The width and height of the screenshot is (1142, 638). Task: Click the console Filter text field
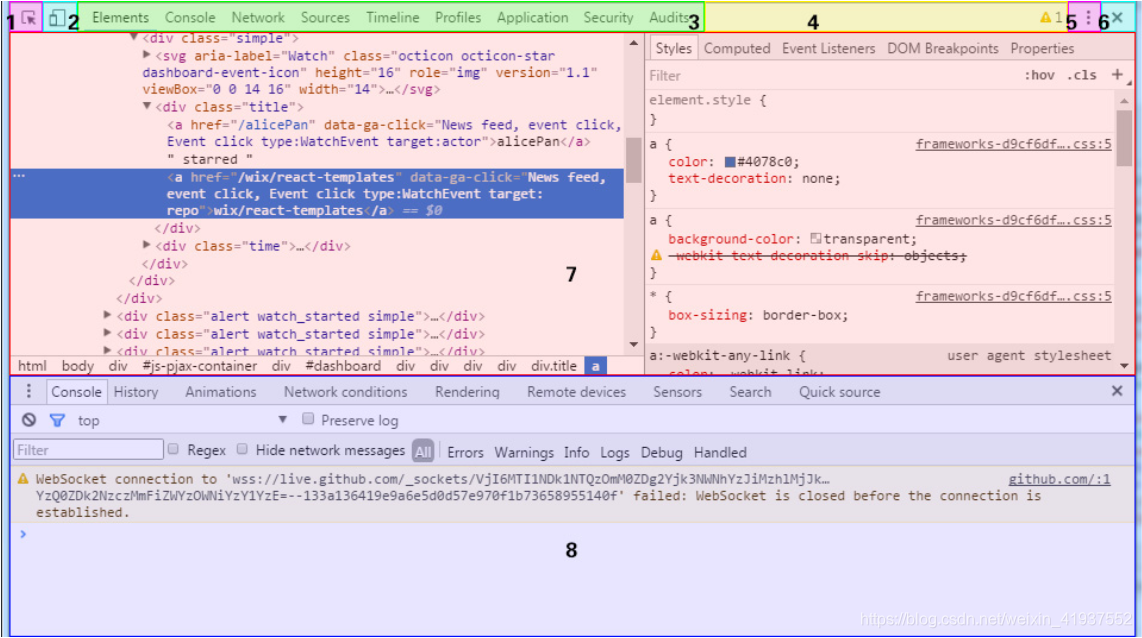click(x=88, y=449)
